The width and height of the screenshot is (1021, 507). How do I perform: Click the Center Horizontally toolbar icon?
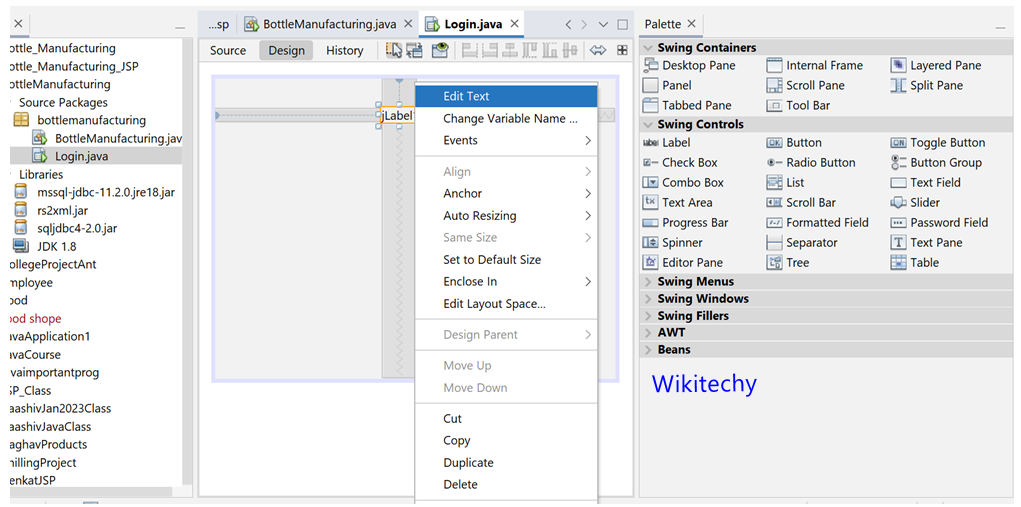[510, 50]
